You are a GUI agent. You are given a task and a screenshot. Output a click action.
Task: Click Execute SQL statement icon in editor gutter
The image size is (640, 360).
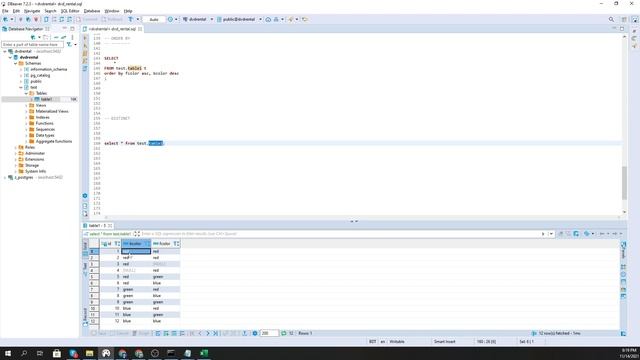pos(85,38)
